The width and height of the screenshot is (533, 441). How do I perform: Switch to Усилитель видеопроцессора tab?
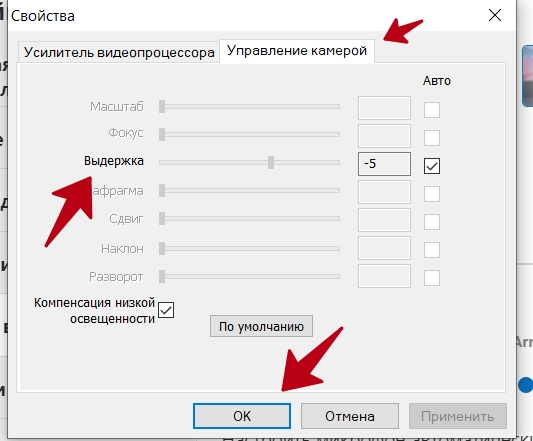tap(119, 52)
